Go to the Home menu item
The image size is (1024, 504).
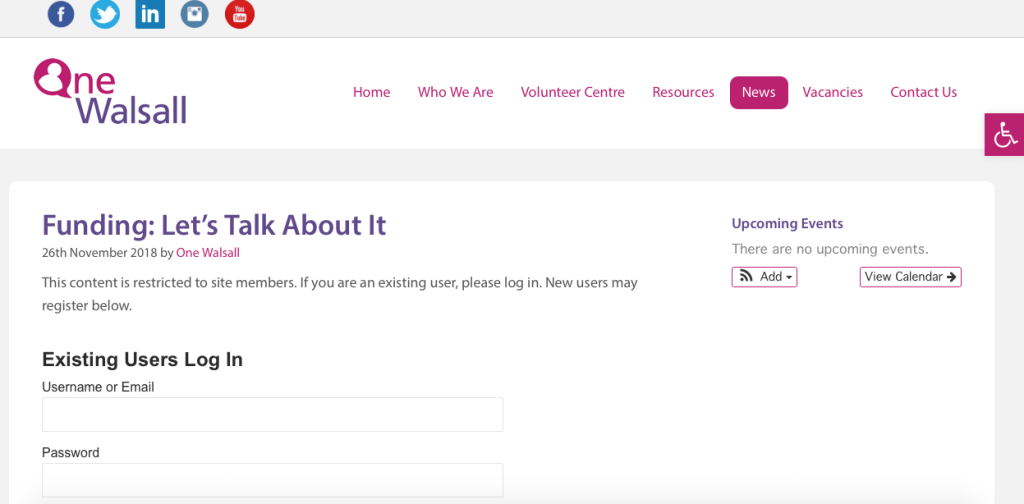coord(371,92)
